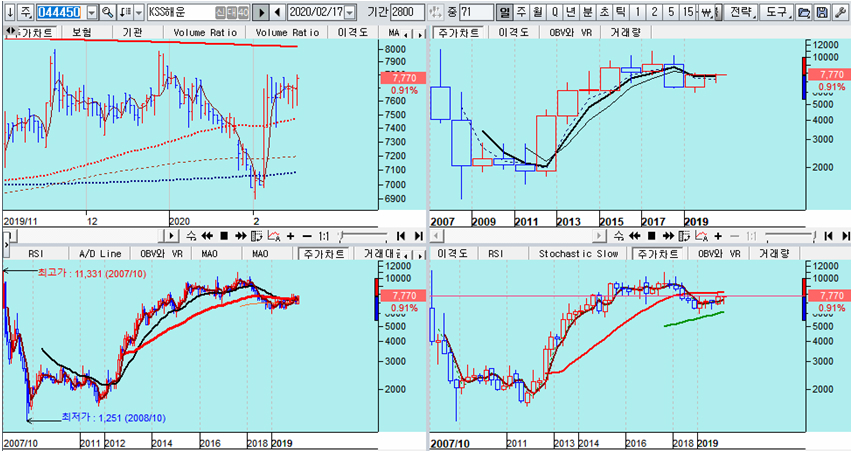Open the 도구 tools dropdown menu
The height and width of the screenshot is (451, 853).
click(x=777, y=12)
